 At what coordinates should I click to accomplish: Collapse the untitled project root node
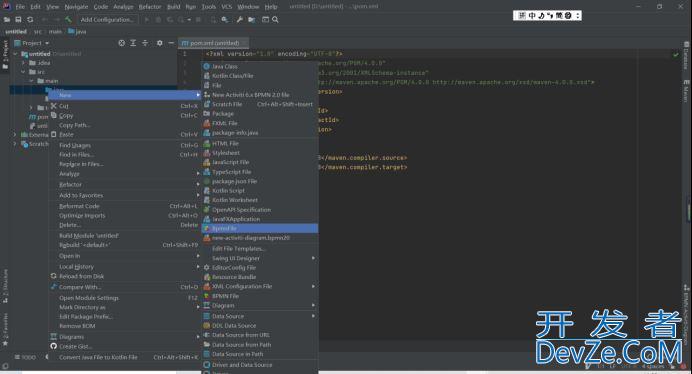pos(15,54)
